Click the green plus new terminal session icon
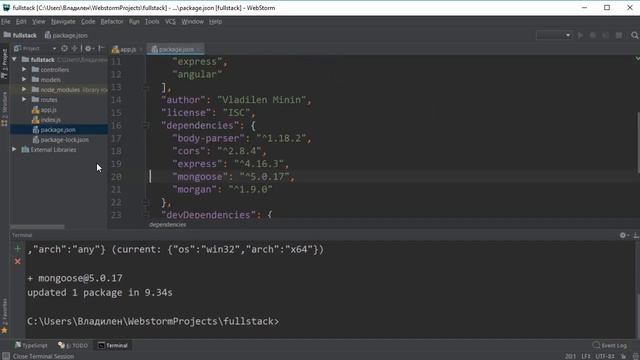640x360 pixels. click(18, 249)
